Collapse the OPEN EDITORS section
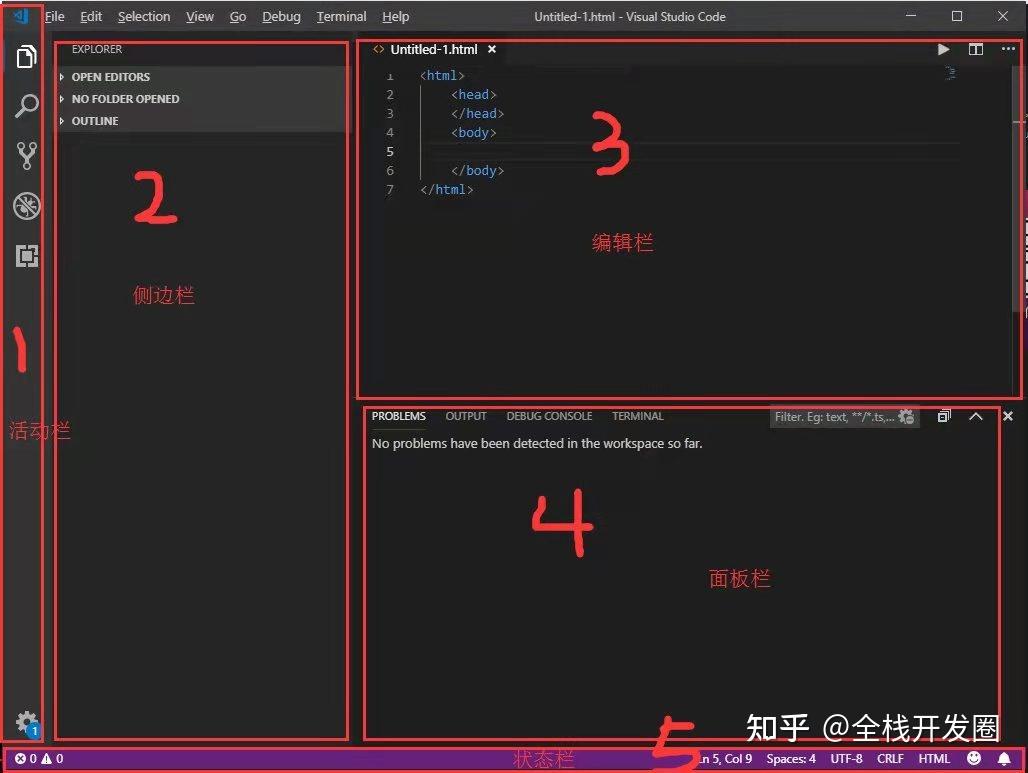Viewport: 1028px width, 773px height. pyautogui.click(x=110, y=77)
